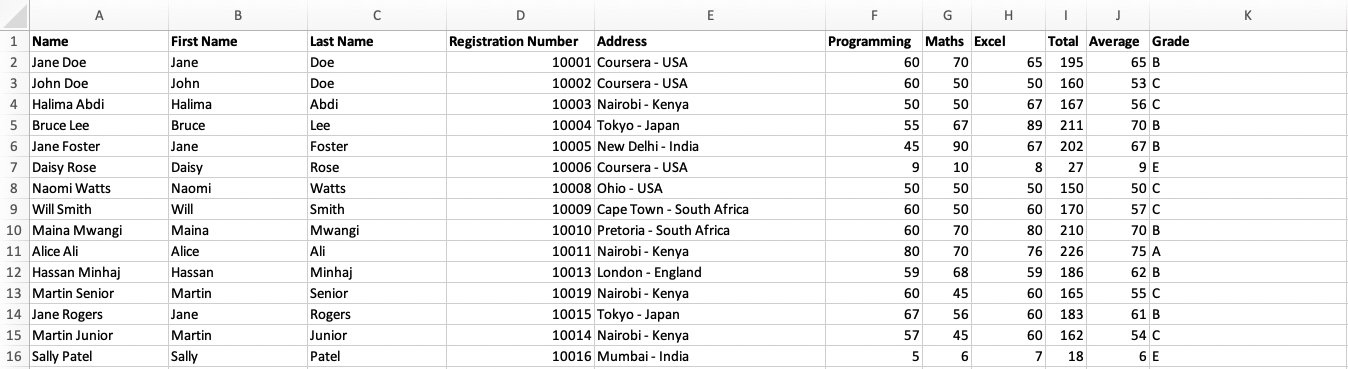This screenshot has width=1348, height=369.
Task: Select column D header
Action: (520, 15)
